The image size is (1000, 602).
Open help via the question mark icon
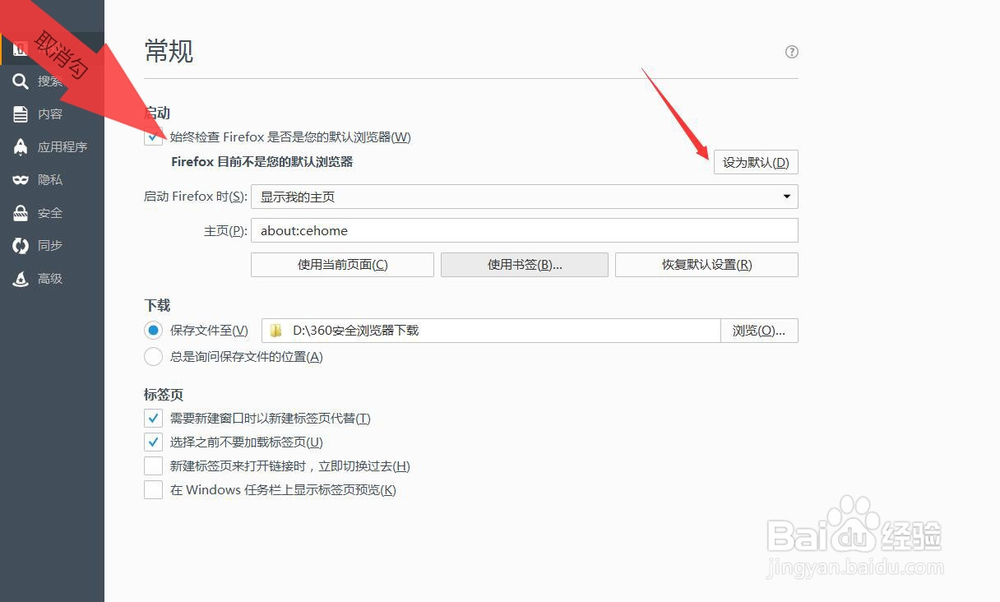coord(791,52)
